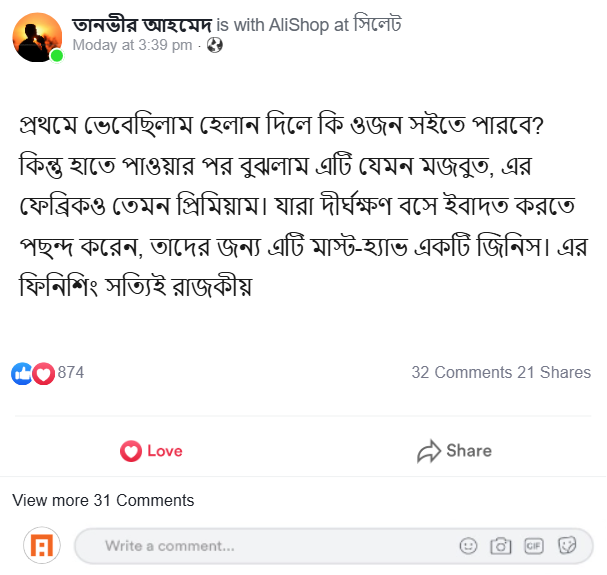The height and width of the screenshot is (575, 607).
Task: Click the orange commenter avatar icon
Action: pyautogui.click(x=42, y=546)
